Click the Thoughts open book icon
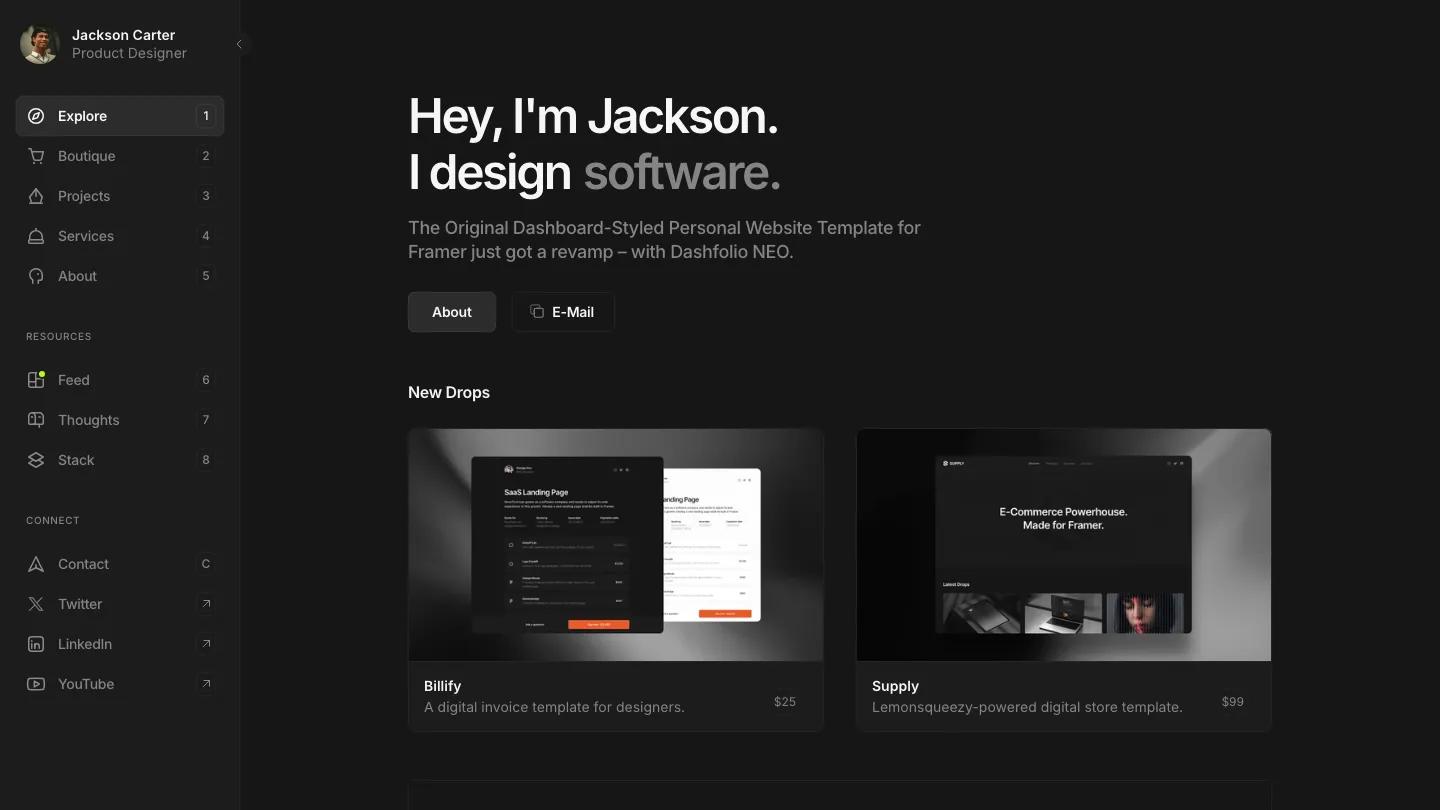Viewport: 1440px width, 810px height. coord(36,420)
